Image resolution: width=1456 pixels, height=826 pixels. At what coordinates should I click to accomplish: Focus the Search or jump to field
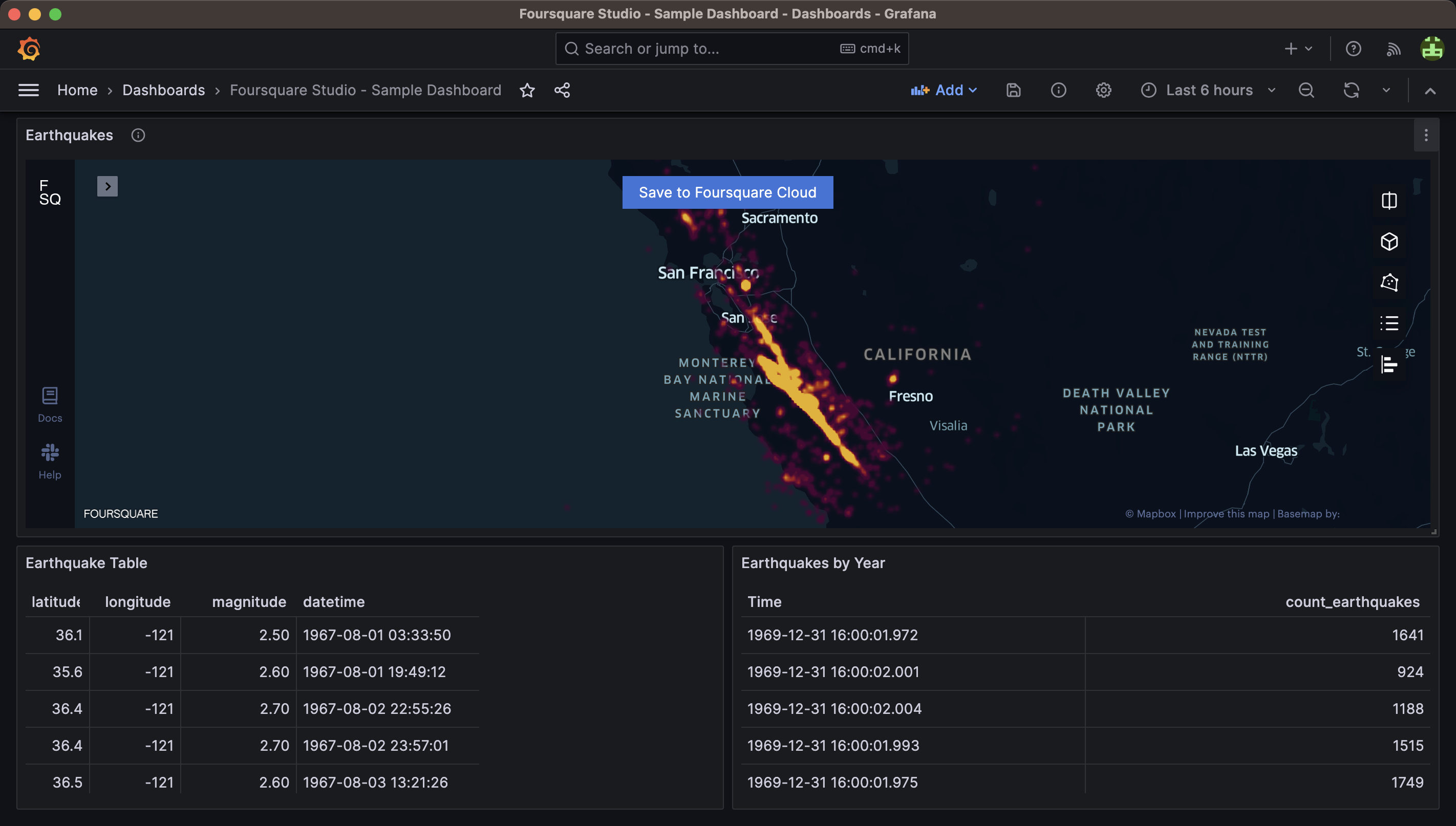(x=732, y=49)
